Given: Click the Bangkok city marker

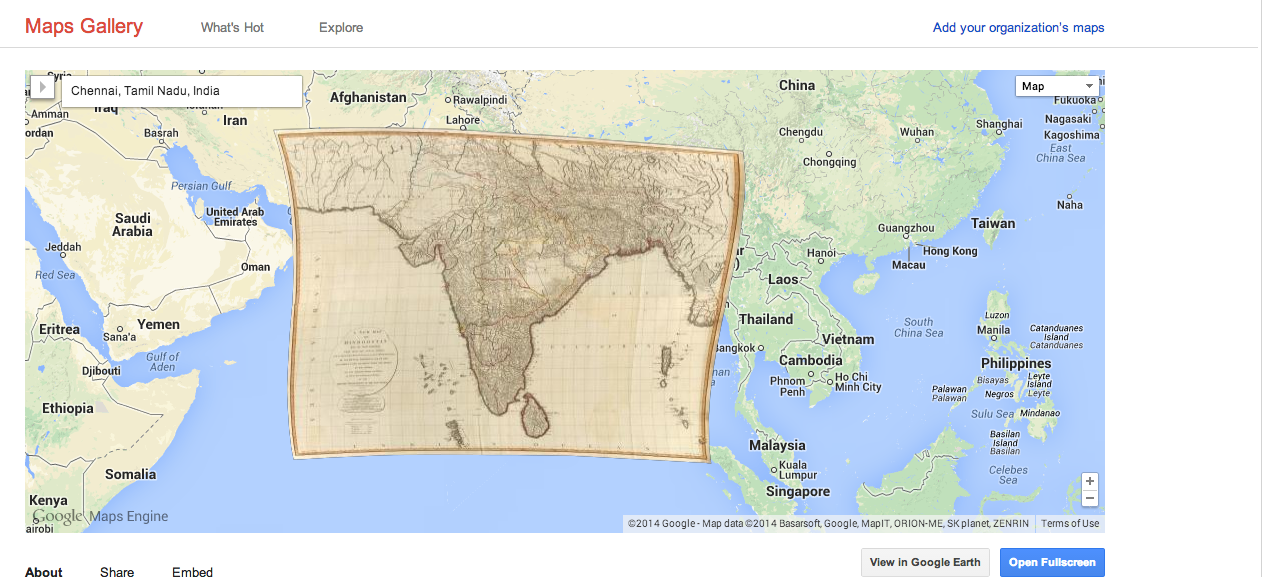Looking at the screenshot, I should click(x=760, y=347).
